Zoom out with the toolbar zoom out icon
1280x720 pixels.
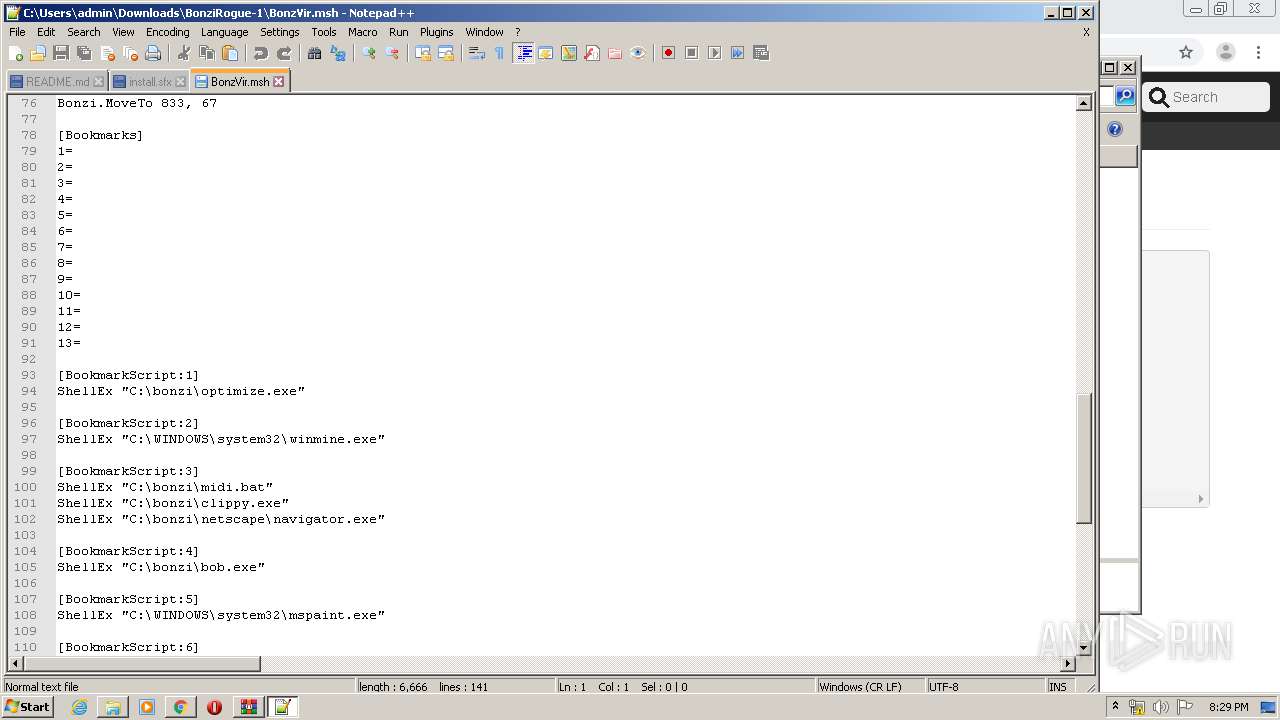(x=391, y=53)
